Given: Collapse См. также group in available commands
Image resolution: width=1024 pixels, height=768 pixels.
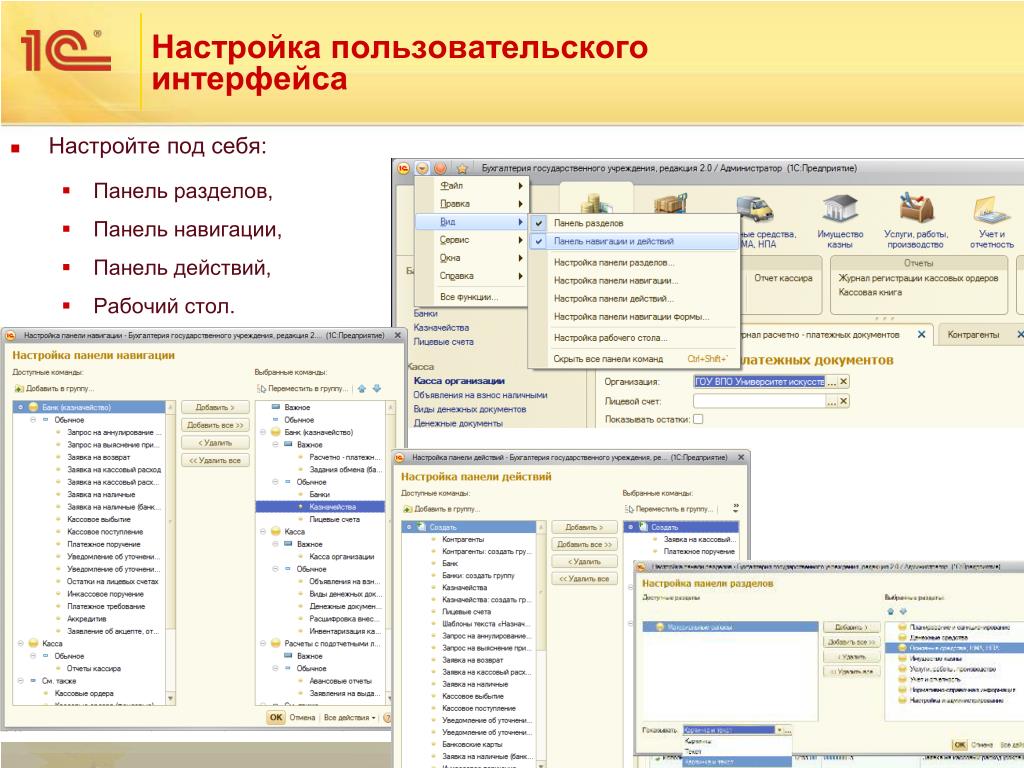Looking at the screenshot, I should coord(20,680).
